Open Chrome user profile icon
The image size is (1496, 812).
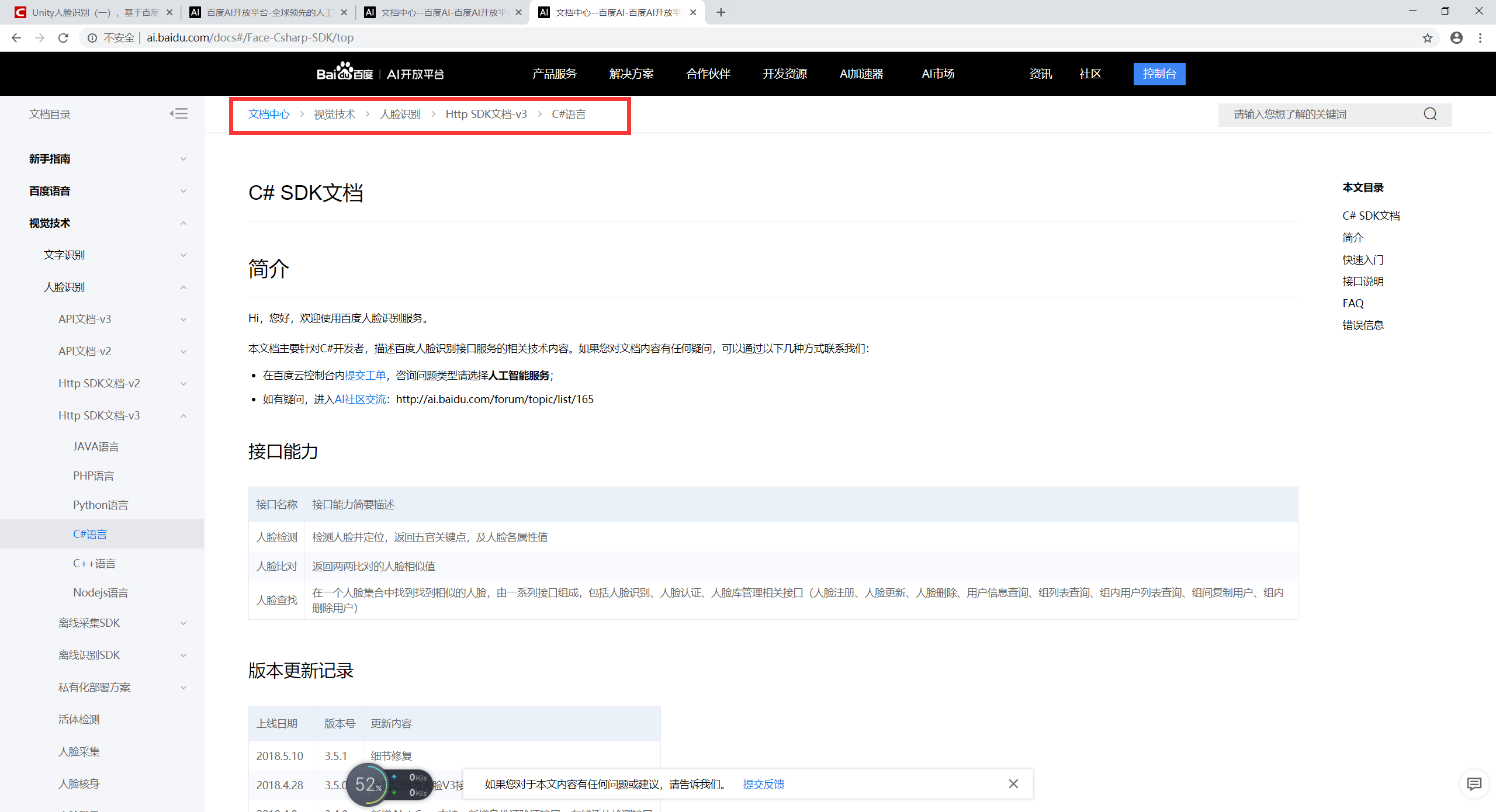[1456, 38]
